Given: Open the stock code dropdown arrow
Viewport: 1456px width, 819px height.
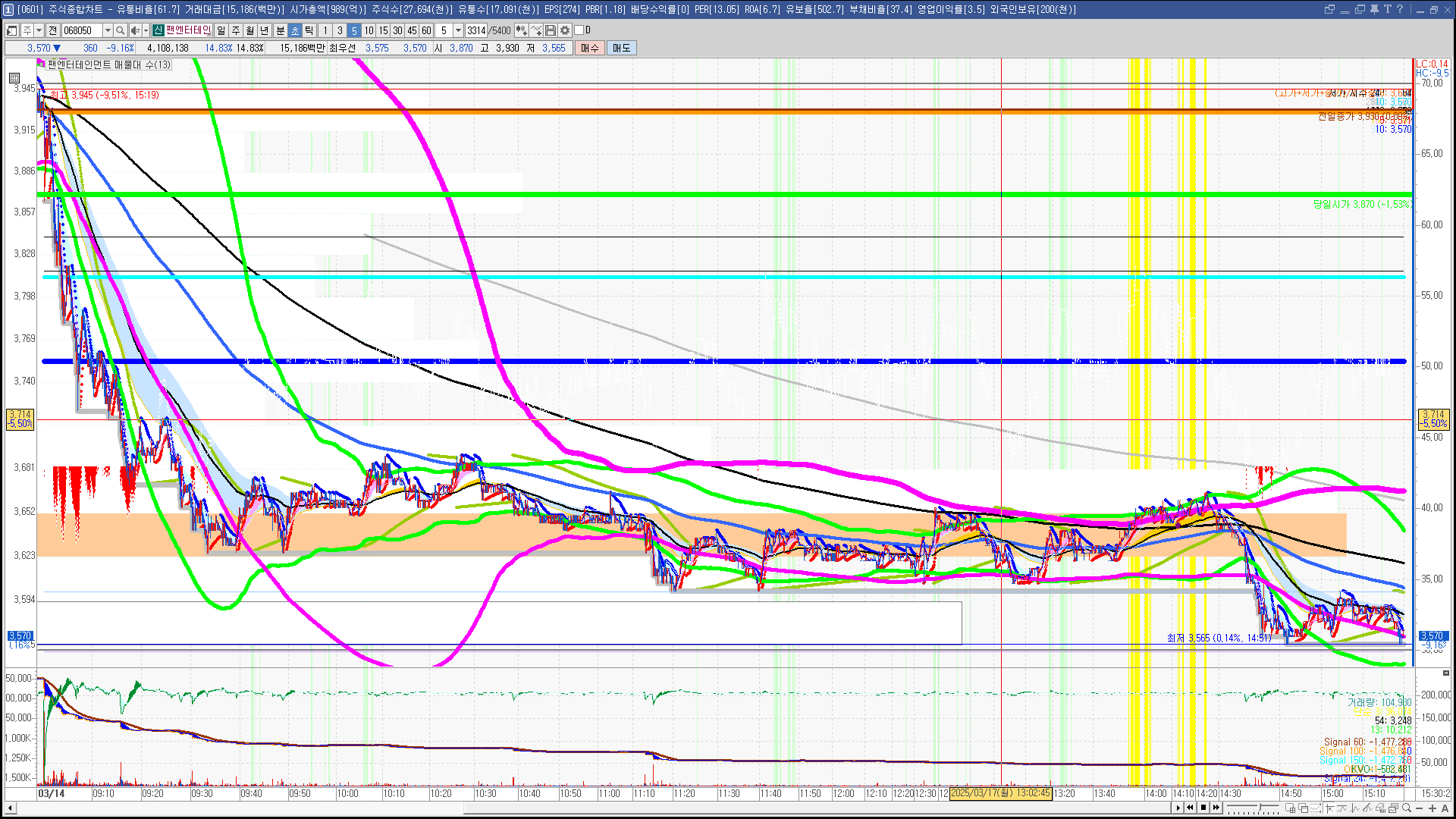Looking at the screenshot, I should tap(108, 30).
